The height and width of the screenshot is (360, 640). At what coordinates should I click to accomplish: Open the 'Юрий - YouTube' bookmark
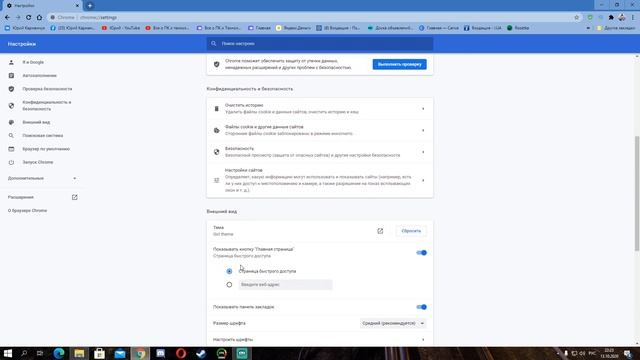coord(120,28)
